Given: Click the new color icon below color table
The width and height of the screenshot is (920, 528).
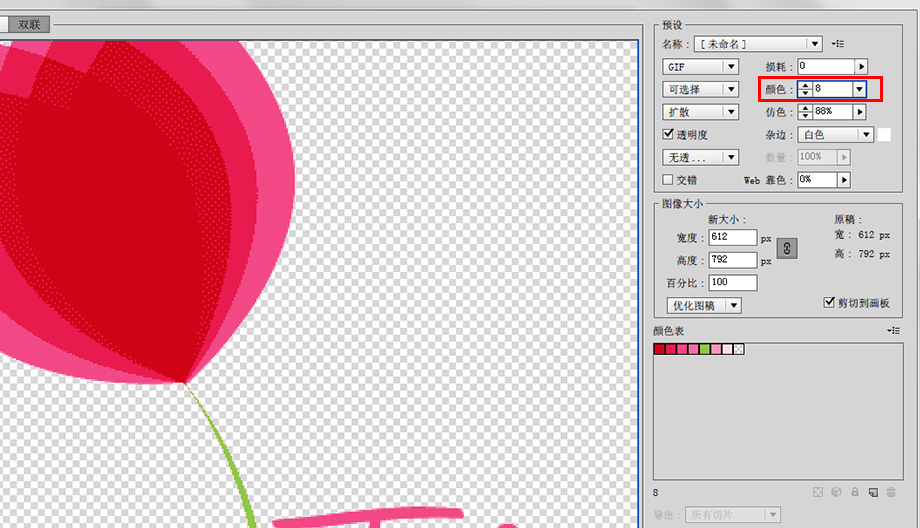Looking at the screenshot, I should point(872,492).
